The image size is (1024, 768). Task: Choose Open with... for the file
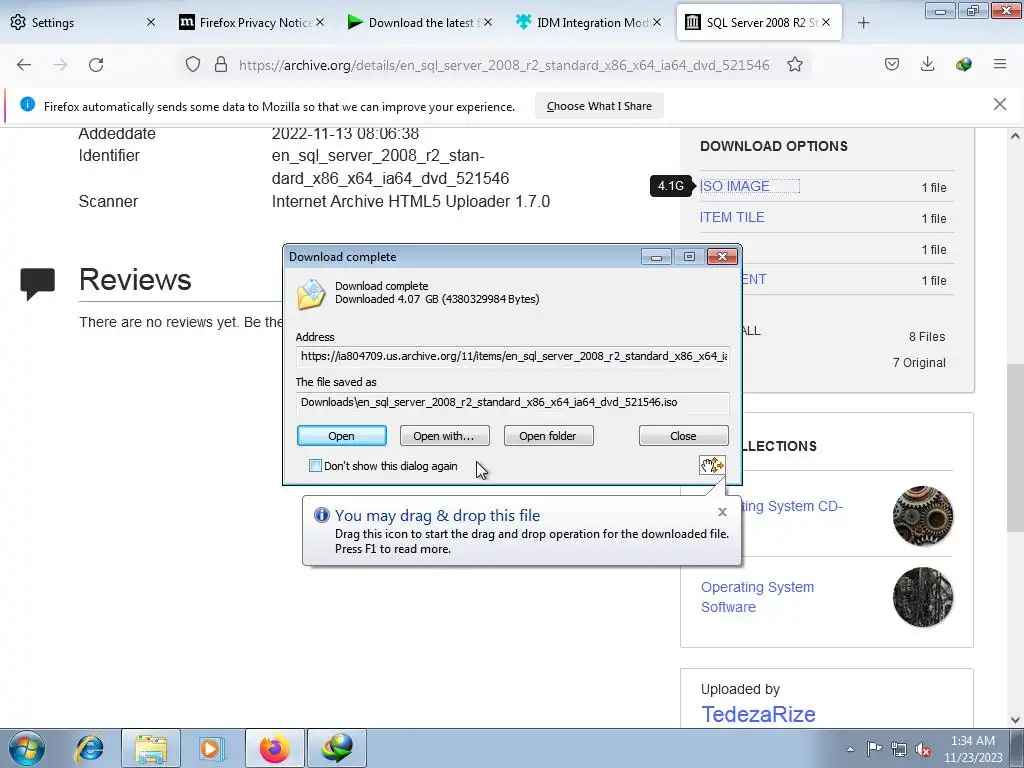444,436
